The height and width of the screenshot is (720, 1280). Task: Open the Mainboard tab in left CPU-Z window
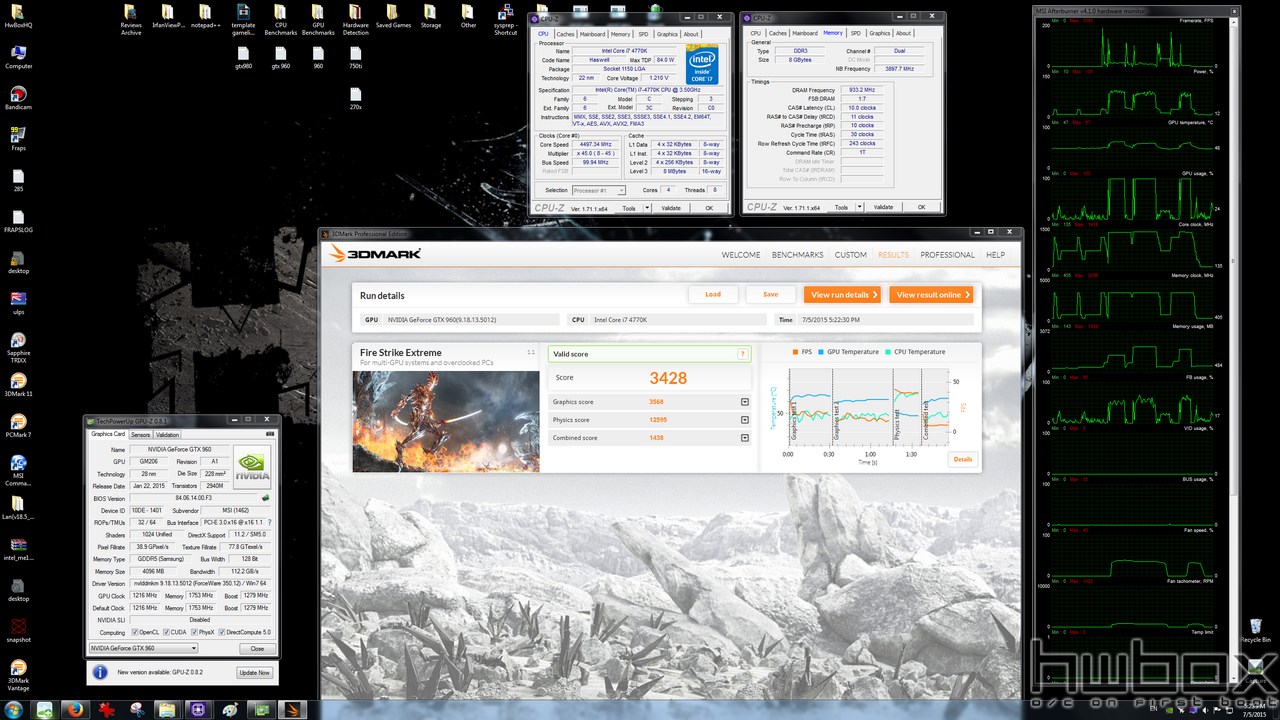[593, 34]
